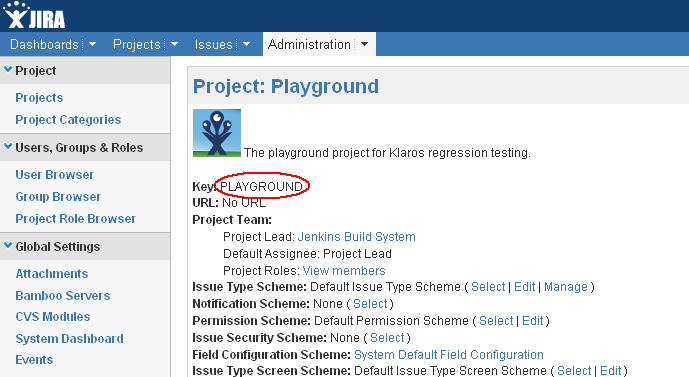View members of project roles

344,270
